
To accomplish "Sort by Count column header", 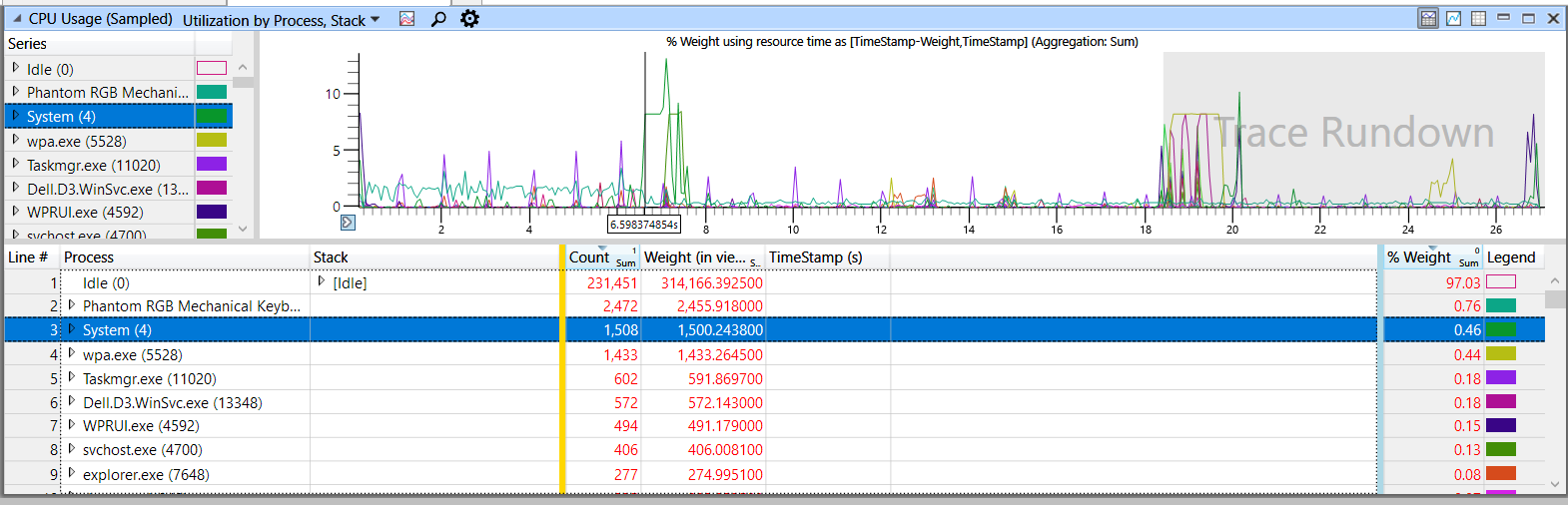I will point(602,257).
